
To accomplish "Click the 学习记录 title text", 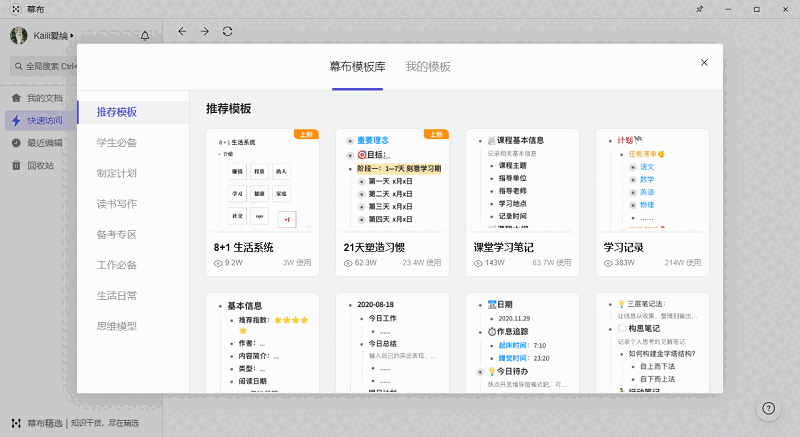I will tap(623, 247).
